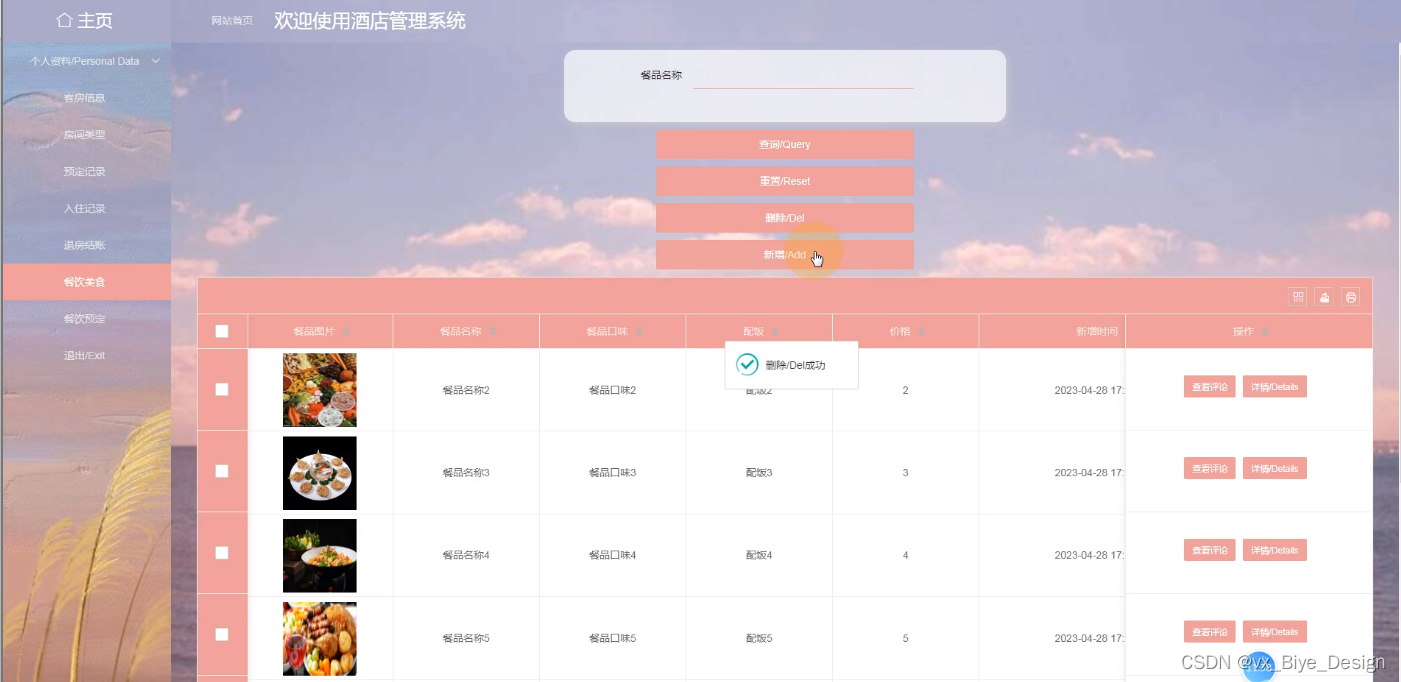
Task: Click the 重置/Reset button
Action: click(785, 181)
